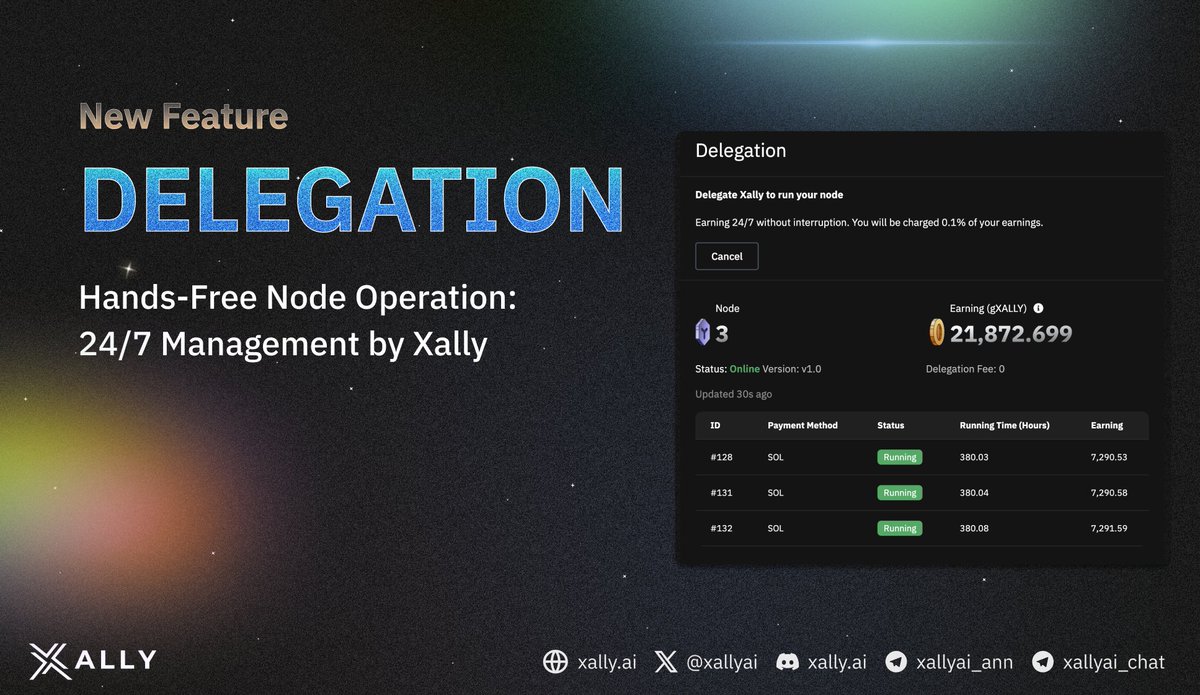Toggle the Running badge for node #131
This screenshot has height=695, width=1200.
click(899, 492)
